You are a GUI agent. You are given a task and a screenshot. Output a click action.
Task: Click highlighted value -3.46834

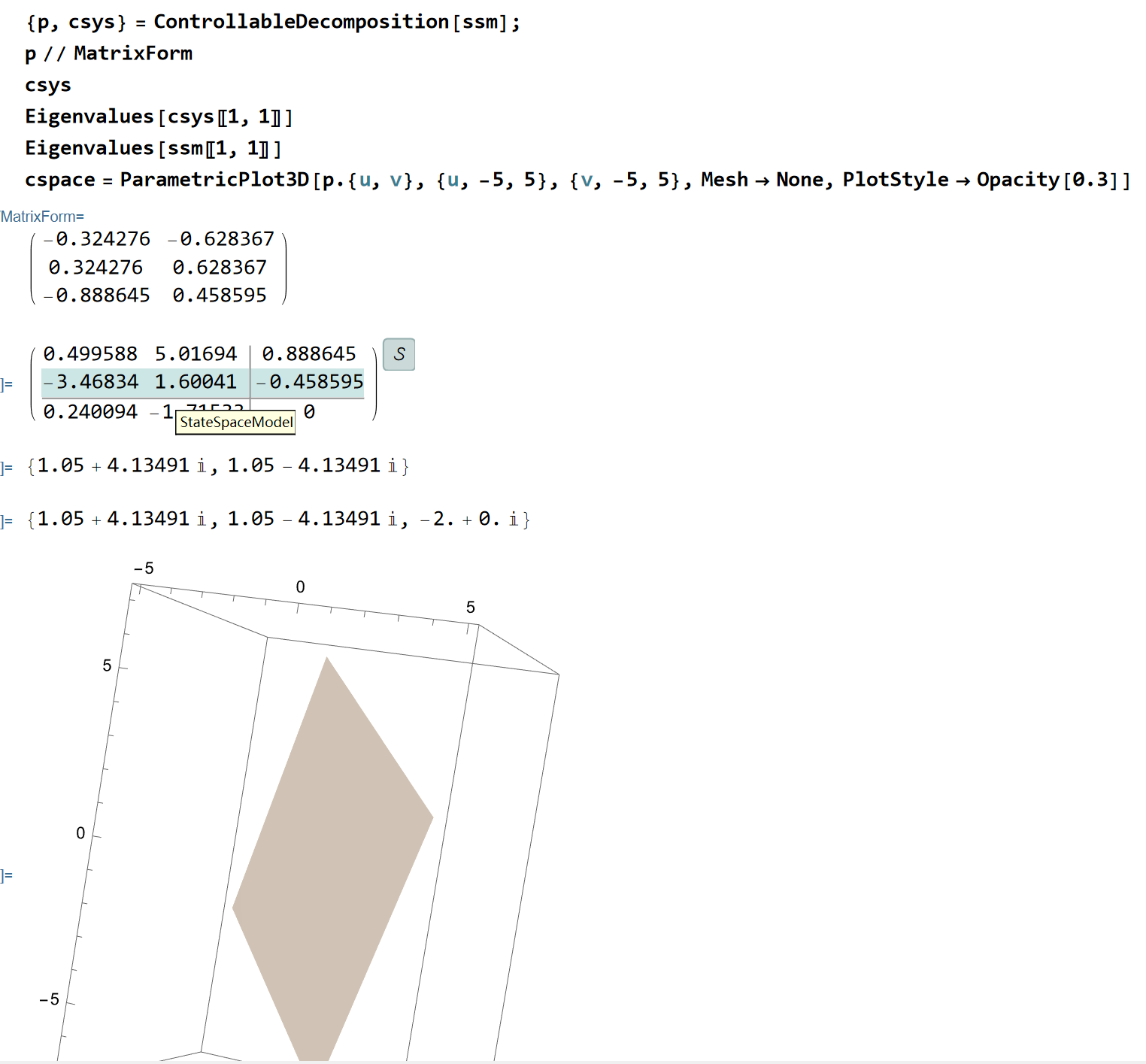click(x=91, y=382)
